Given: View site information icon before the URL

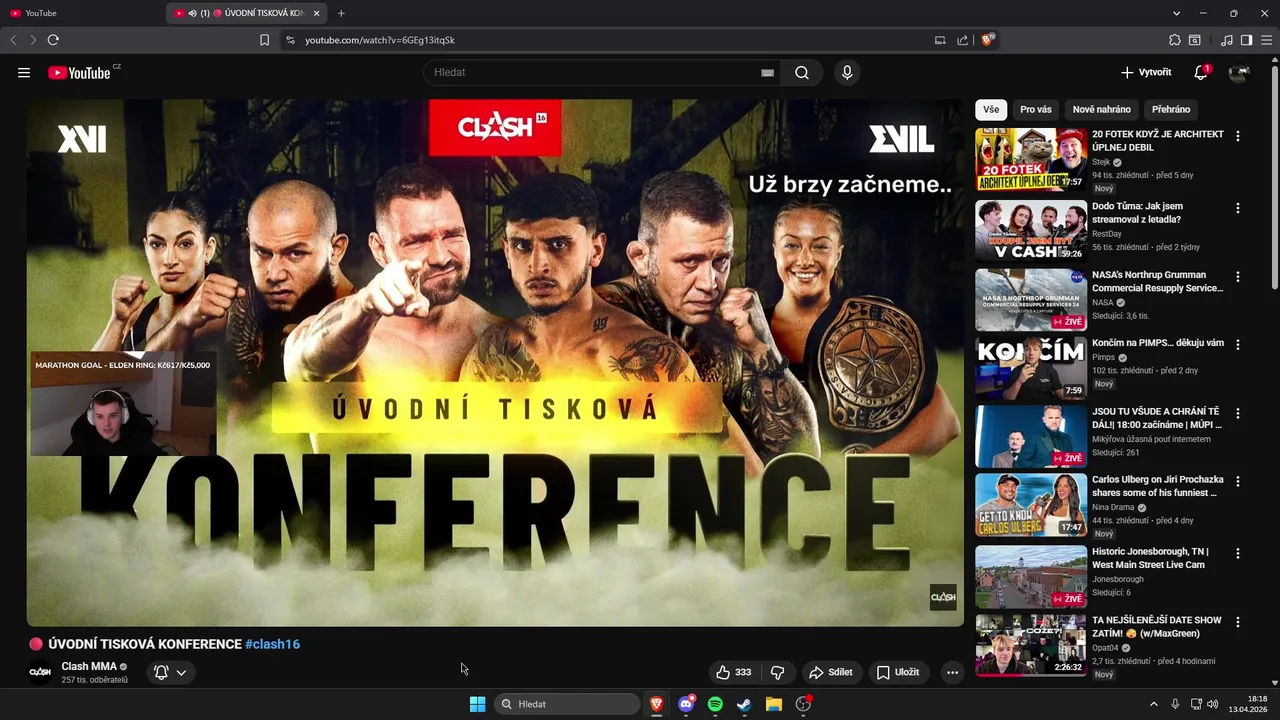Looking at the screenshot, I should click(290, 40).
